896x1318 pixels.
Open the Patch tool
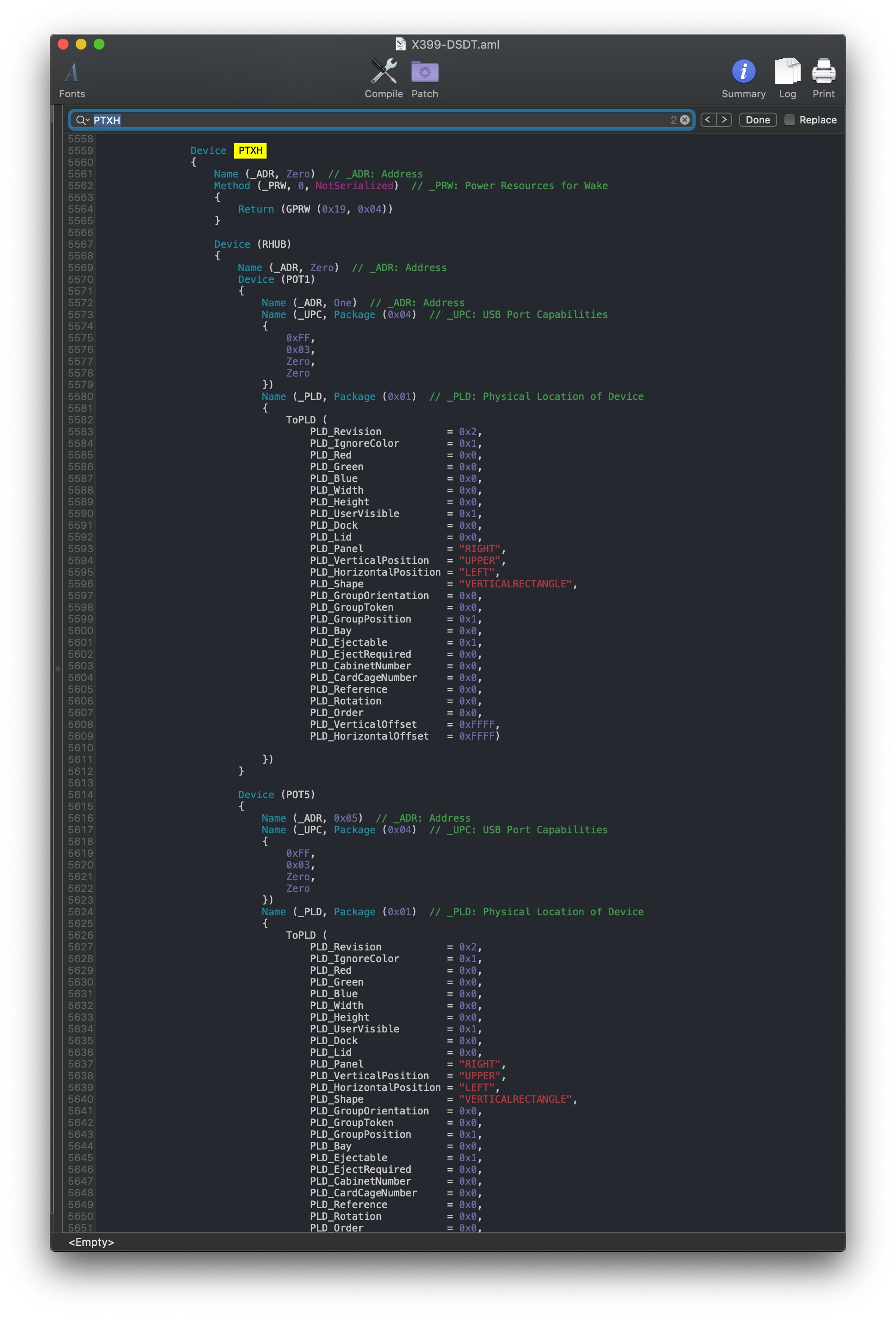[425, 72]
